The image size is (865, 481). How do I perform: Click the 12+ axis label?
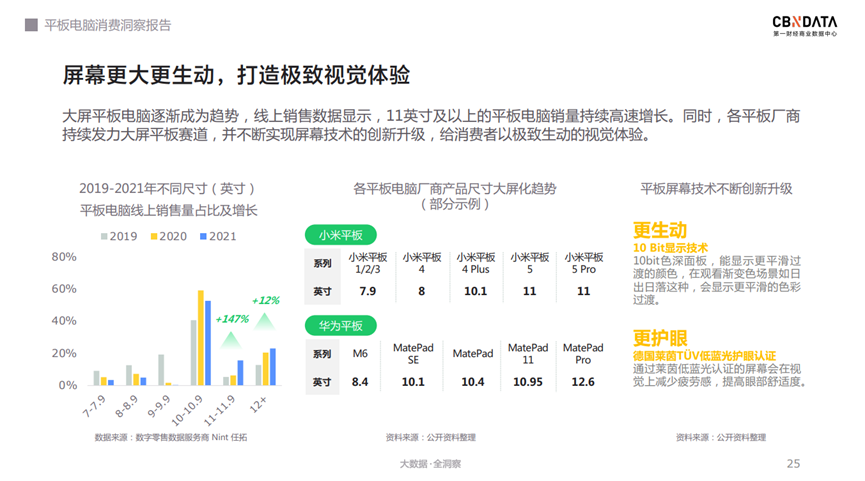click(x=258, y=404)
